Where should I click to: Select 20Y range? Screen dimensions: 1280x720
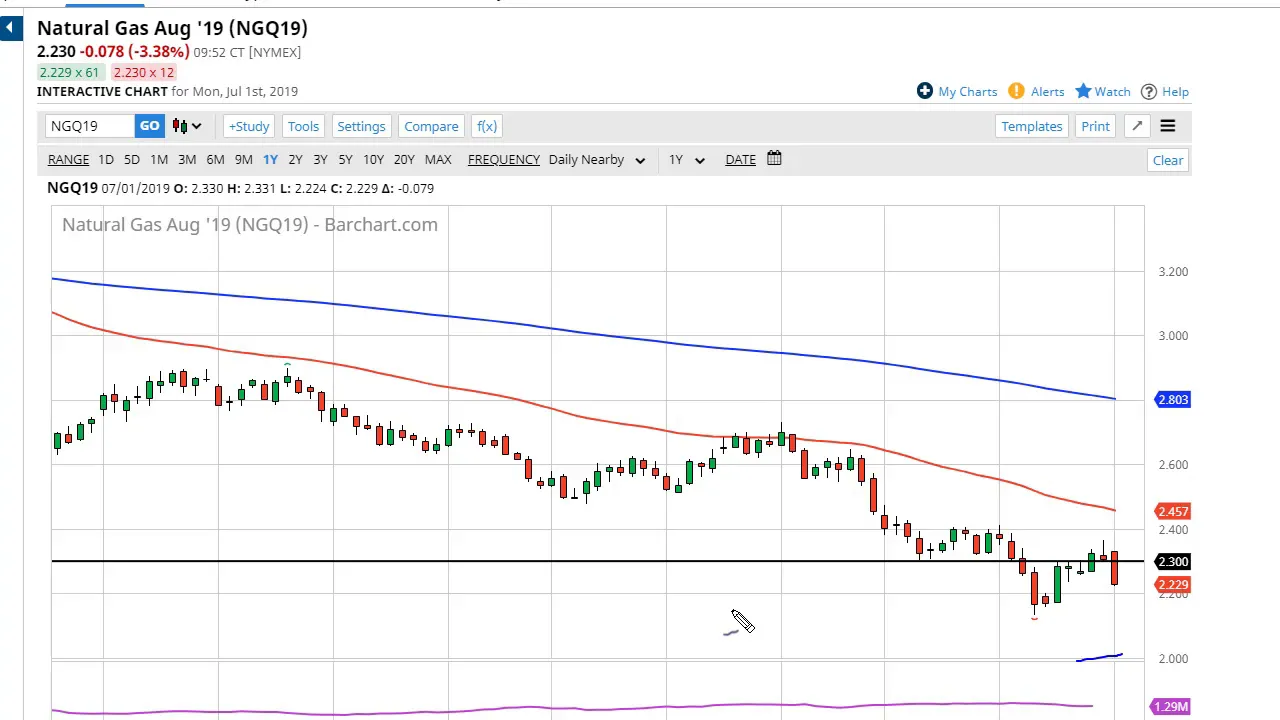[x=404, y=160]
